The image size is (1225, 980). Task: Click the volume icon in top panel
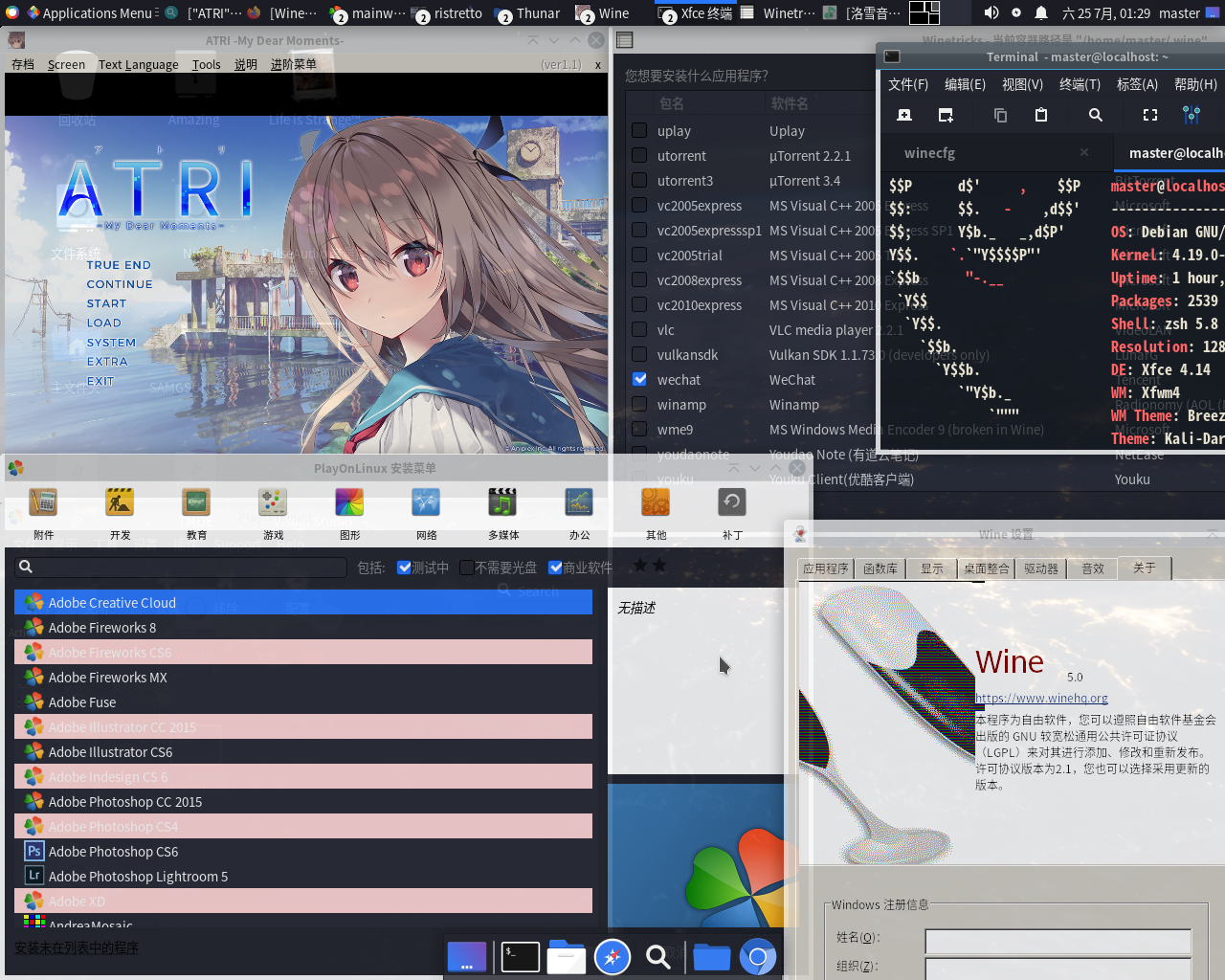point(991,12)
